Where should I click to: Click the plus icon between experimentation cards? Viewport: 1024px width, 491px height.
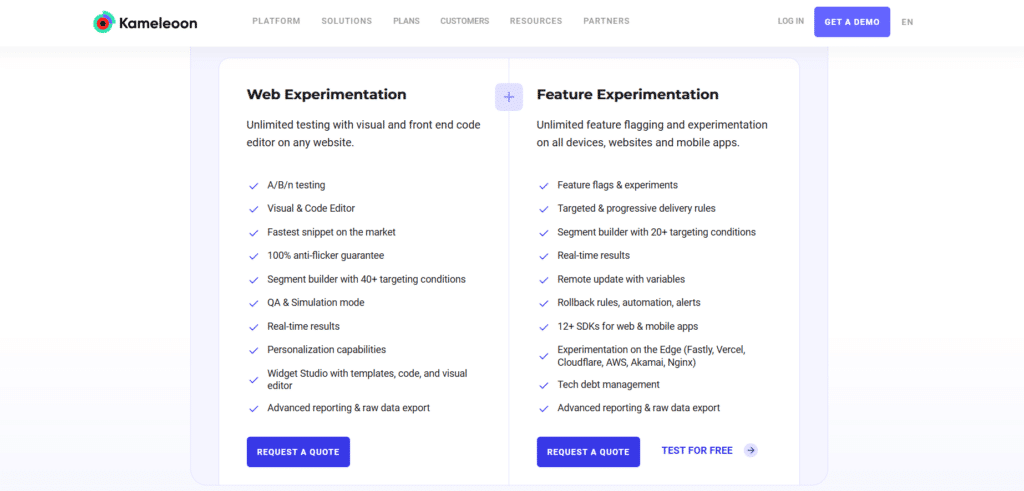(x=509, y=97)
